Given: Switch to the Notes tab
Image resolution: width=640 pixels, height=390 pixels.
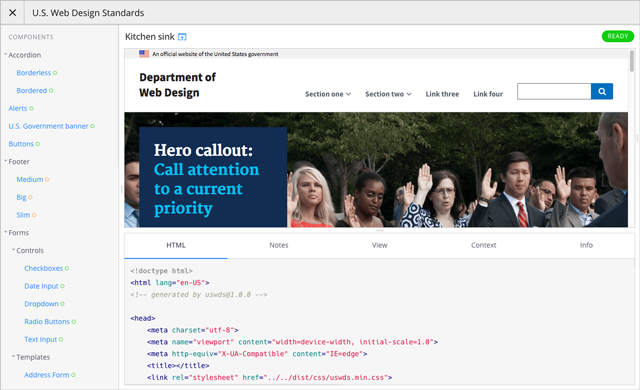Looking at the screenshot, I should click(x=279, y=246).
